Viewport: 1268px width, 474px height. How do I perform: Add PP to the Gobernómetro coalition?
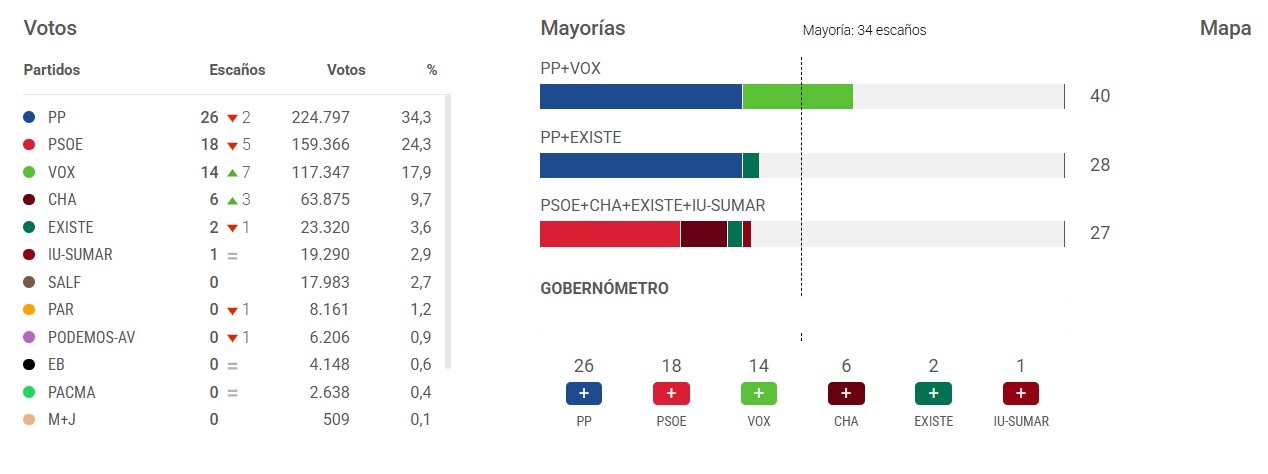tap(584, 394)
